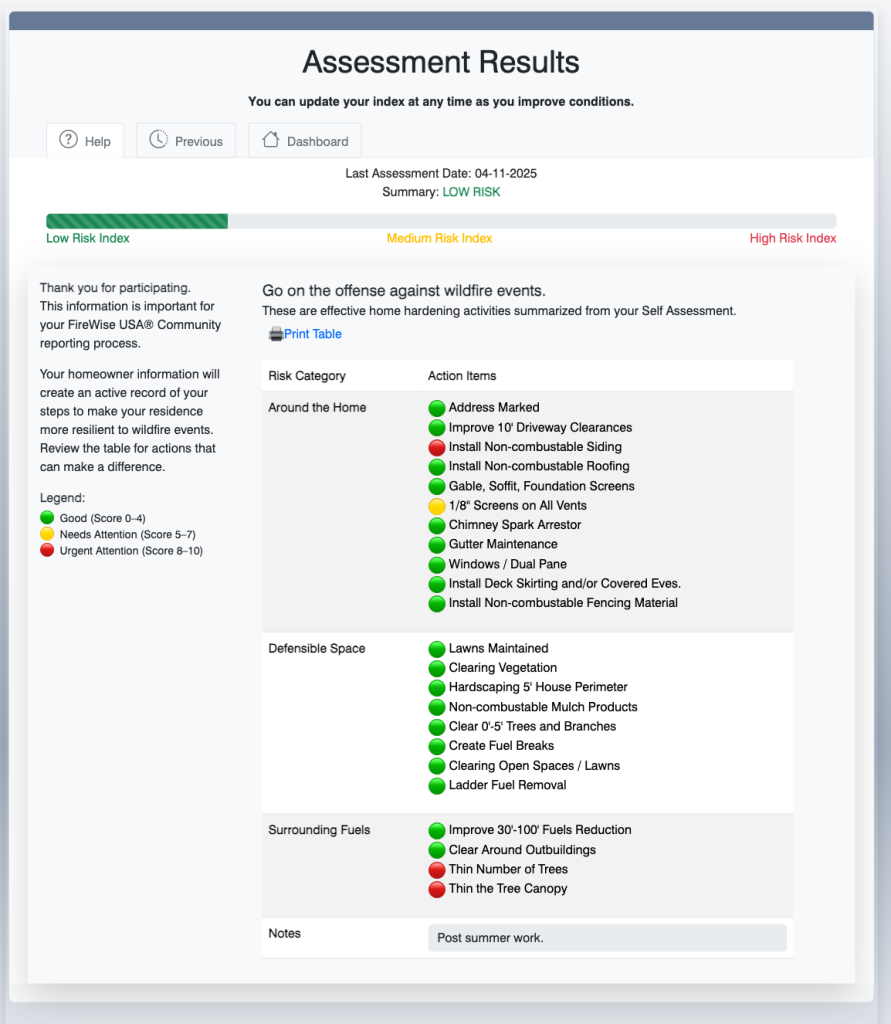Click Go on the offense against wildfire events heading

click(404, 291)
